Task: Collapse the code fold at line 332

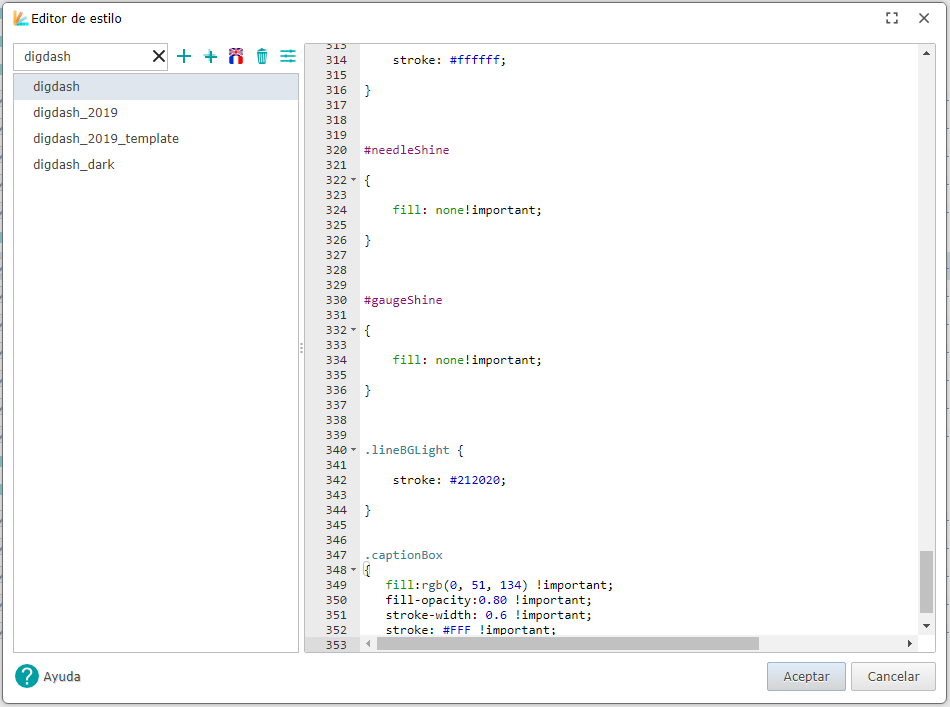Action: point(353,330)
